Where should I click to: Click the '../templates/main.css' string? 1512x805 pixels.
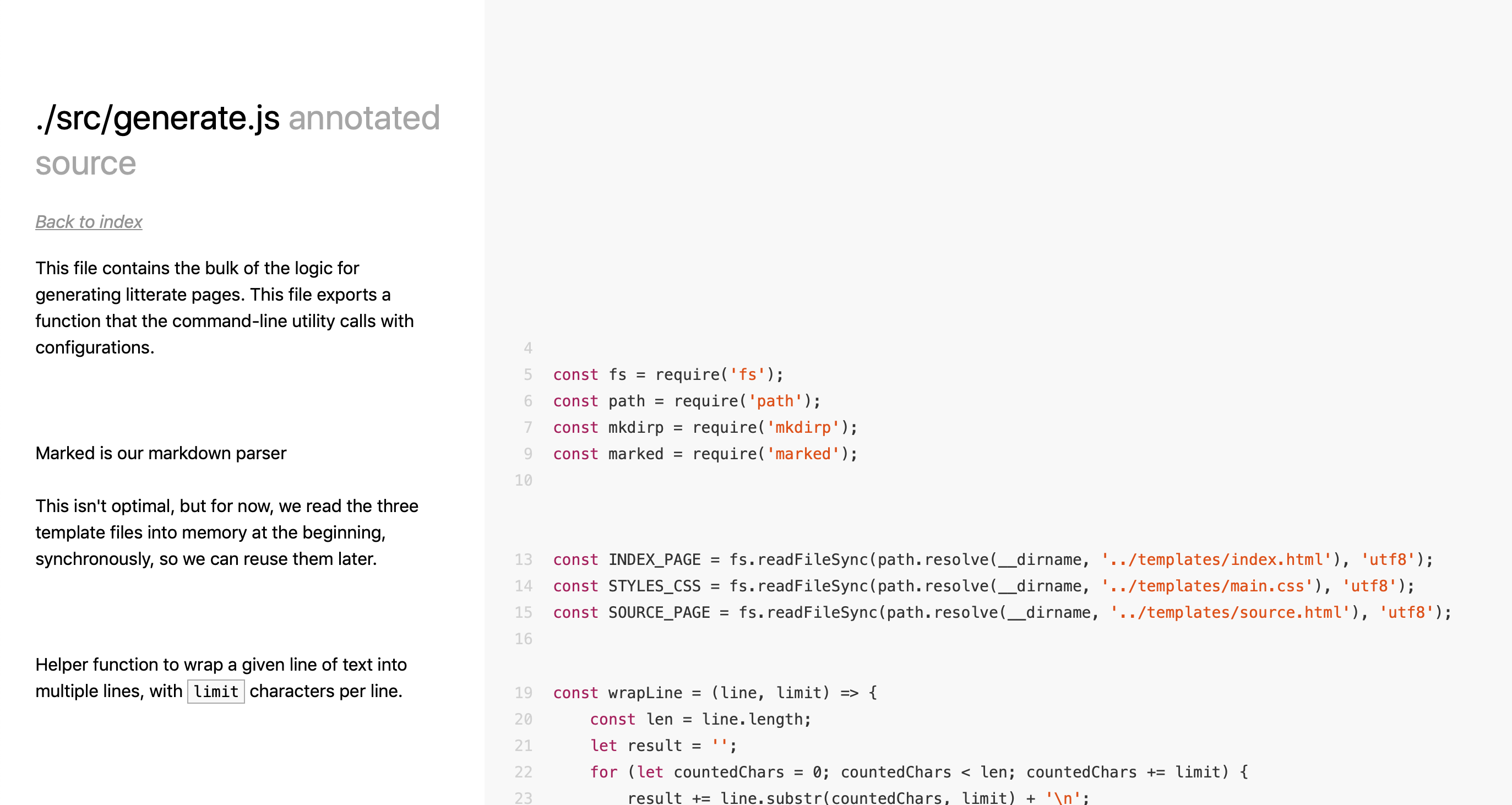coord(1207,586)
